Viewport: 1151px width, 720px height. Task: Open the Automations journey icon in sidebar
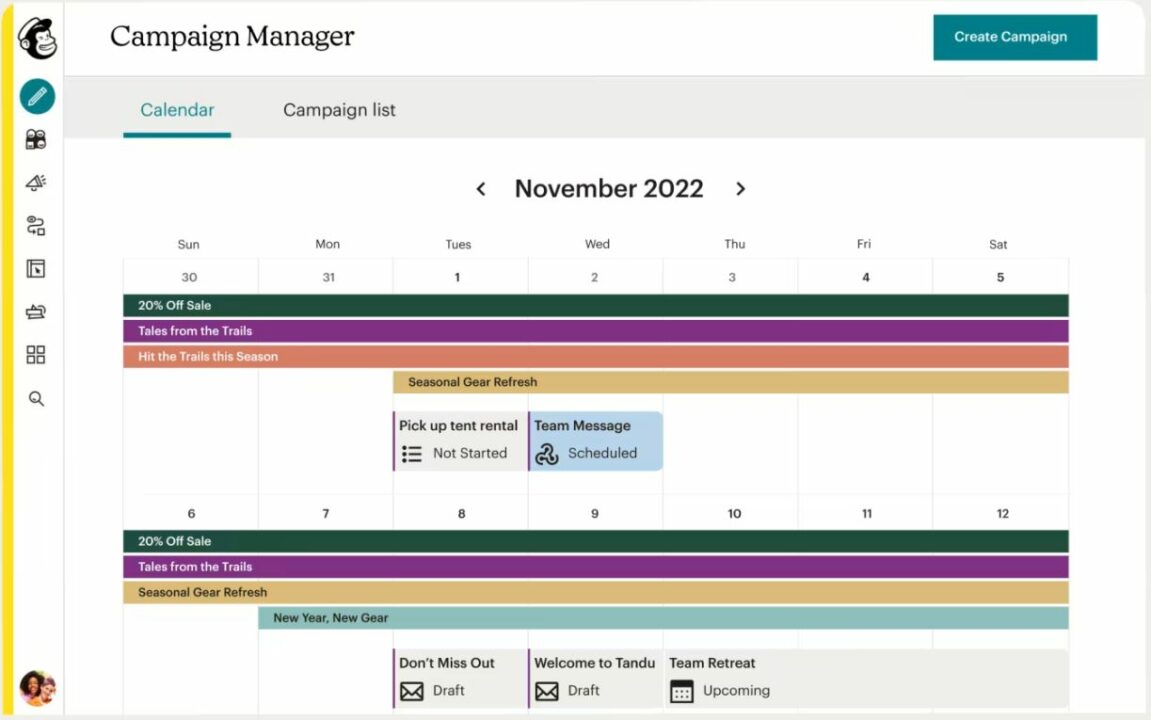point(36,226)
